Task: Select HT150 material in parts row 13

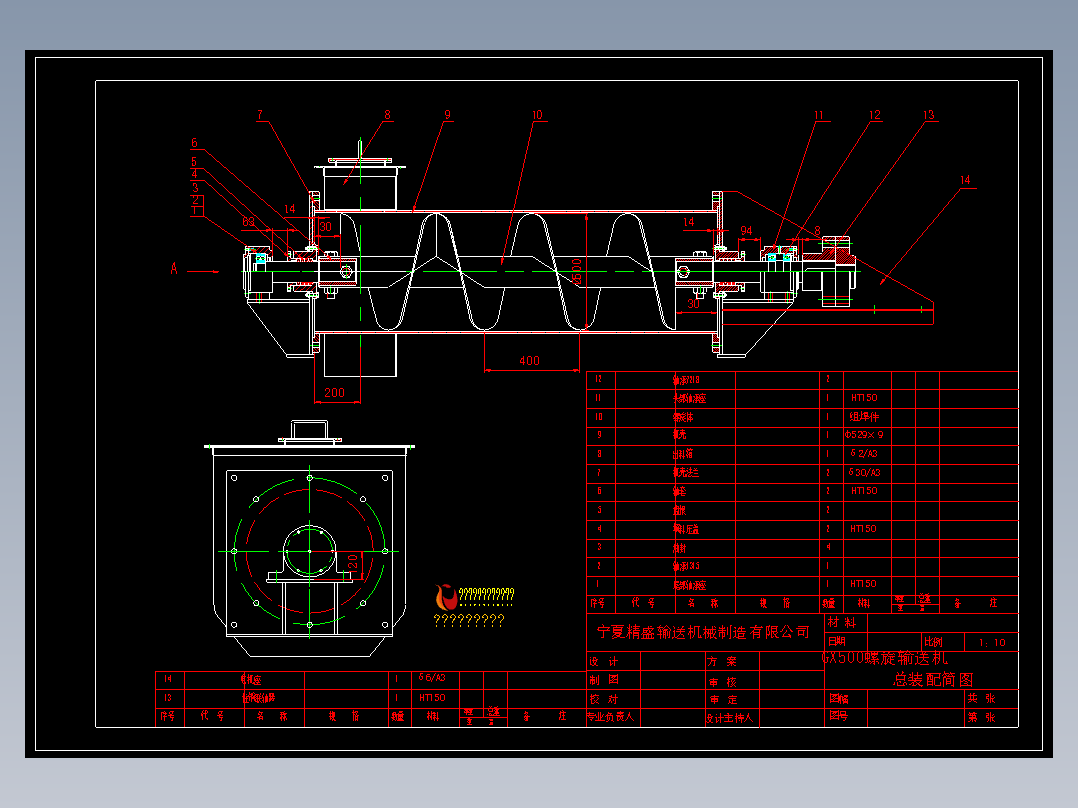Action: point(432,697)
